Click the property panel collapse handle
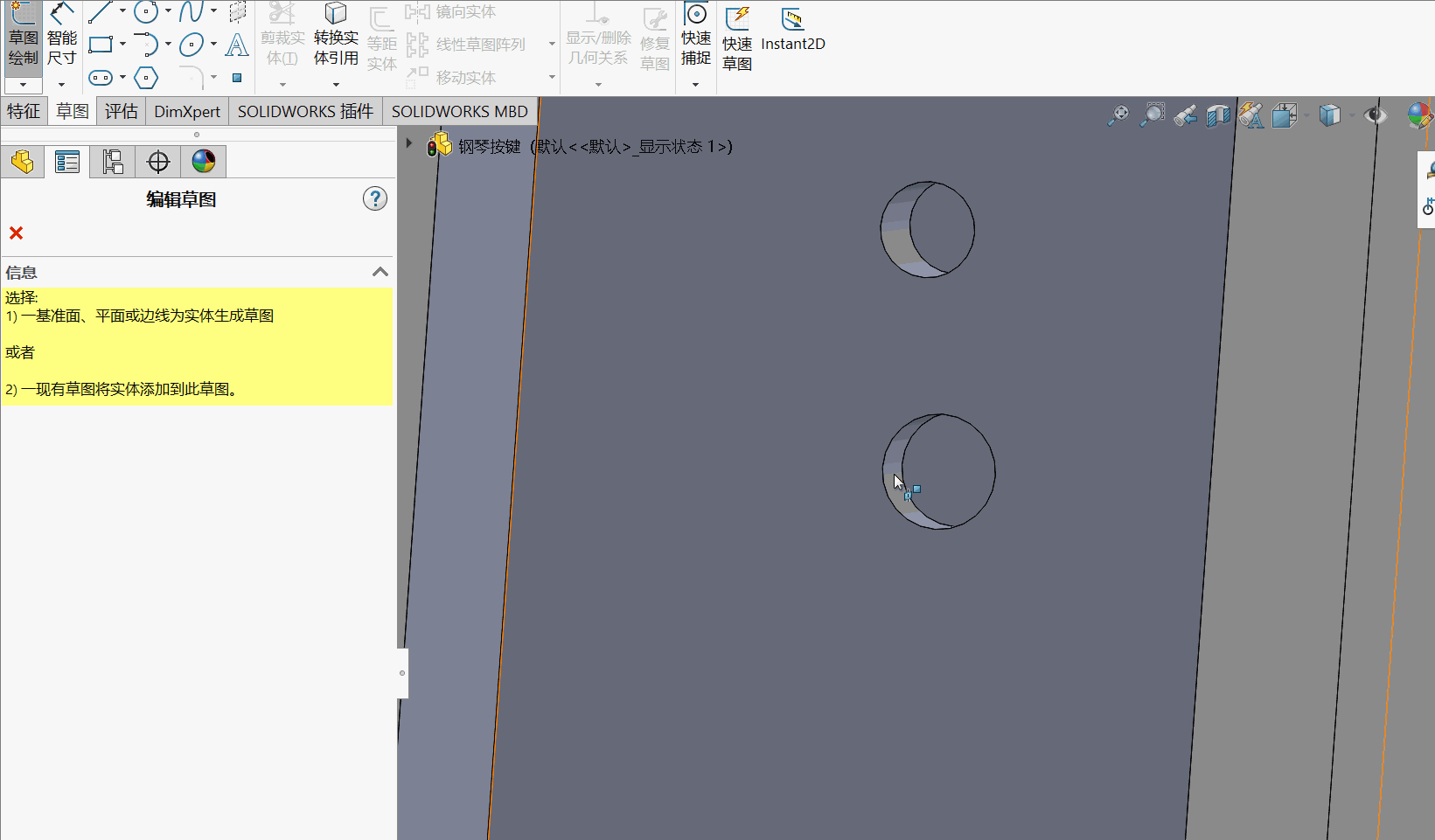 coord(402,673)
